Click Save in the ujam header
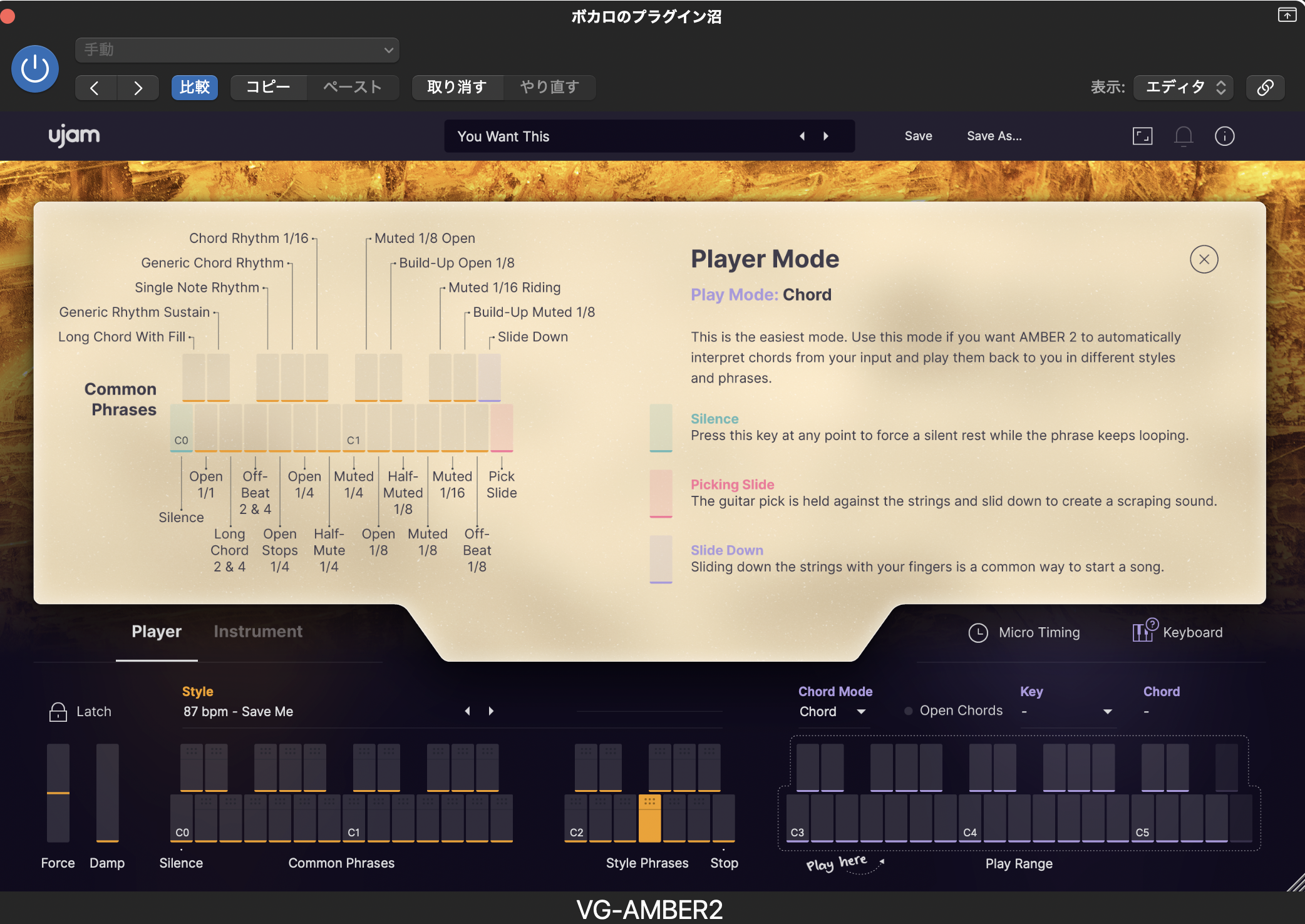 click(x=919, y=136)
